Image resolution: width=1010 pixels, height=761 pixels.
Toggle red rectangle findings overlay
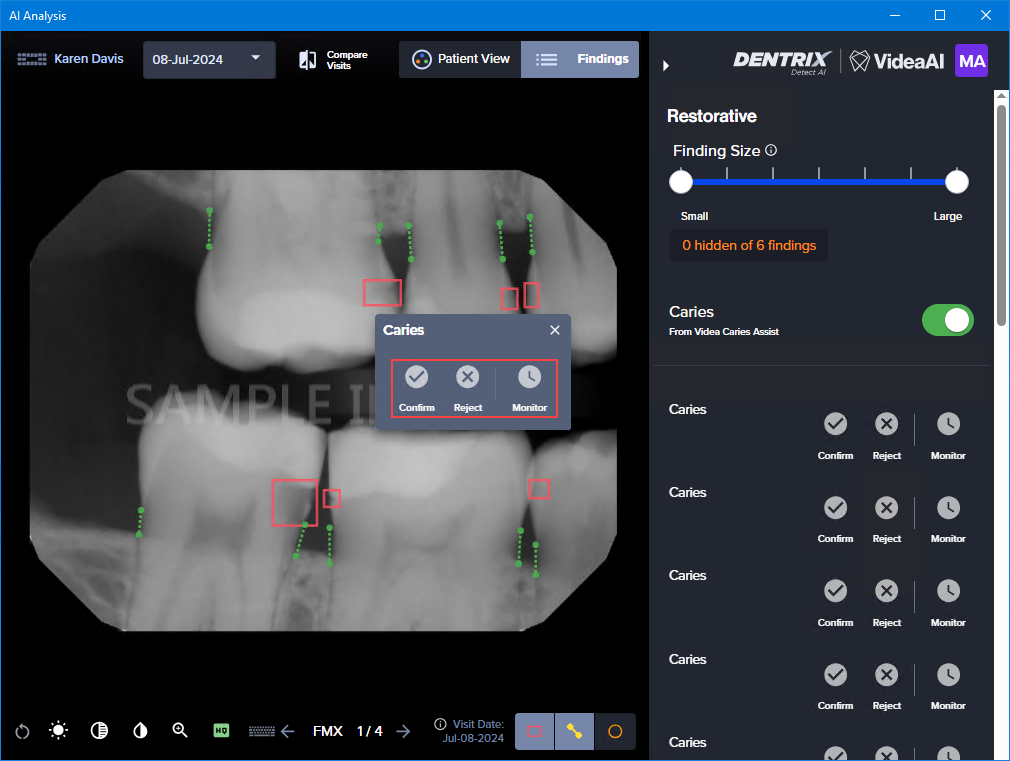coord(535,731)
